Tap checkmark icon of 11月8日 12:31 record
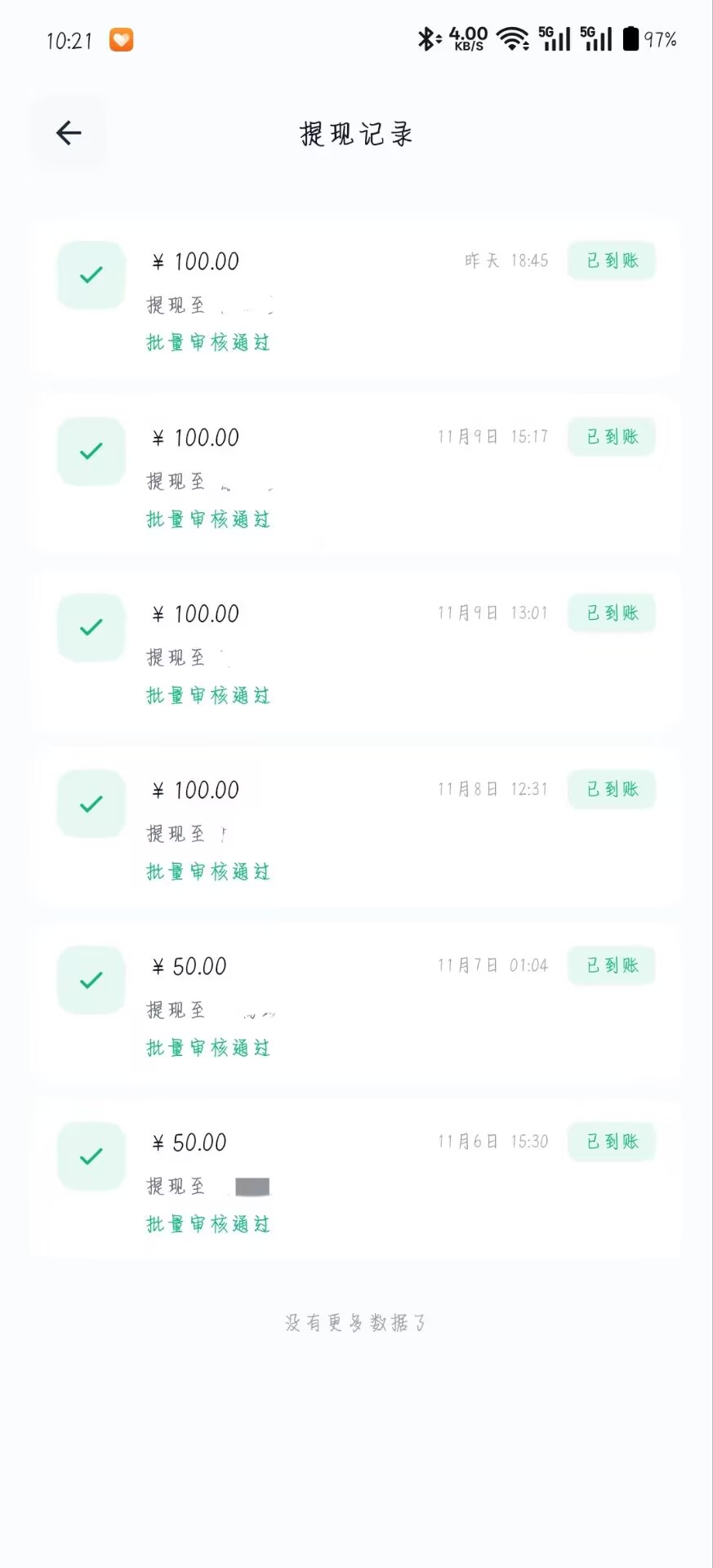Image resolution: width=713 pixels, height=1568 pixels. click(x=91, y=804)
